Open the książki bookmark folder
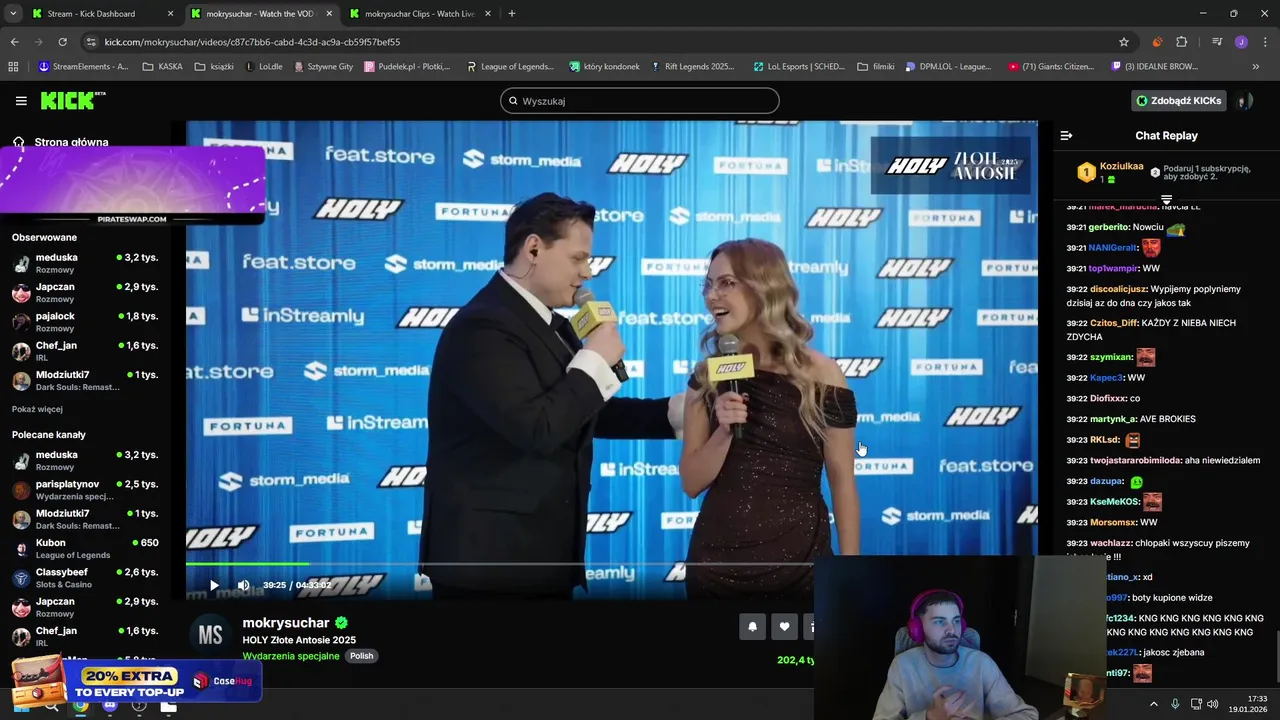Image resolution: width=1280 pixels, height=720 pixels. [x=214, y=67]
